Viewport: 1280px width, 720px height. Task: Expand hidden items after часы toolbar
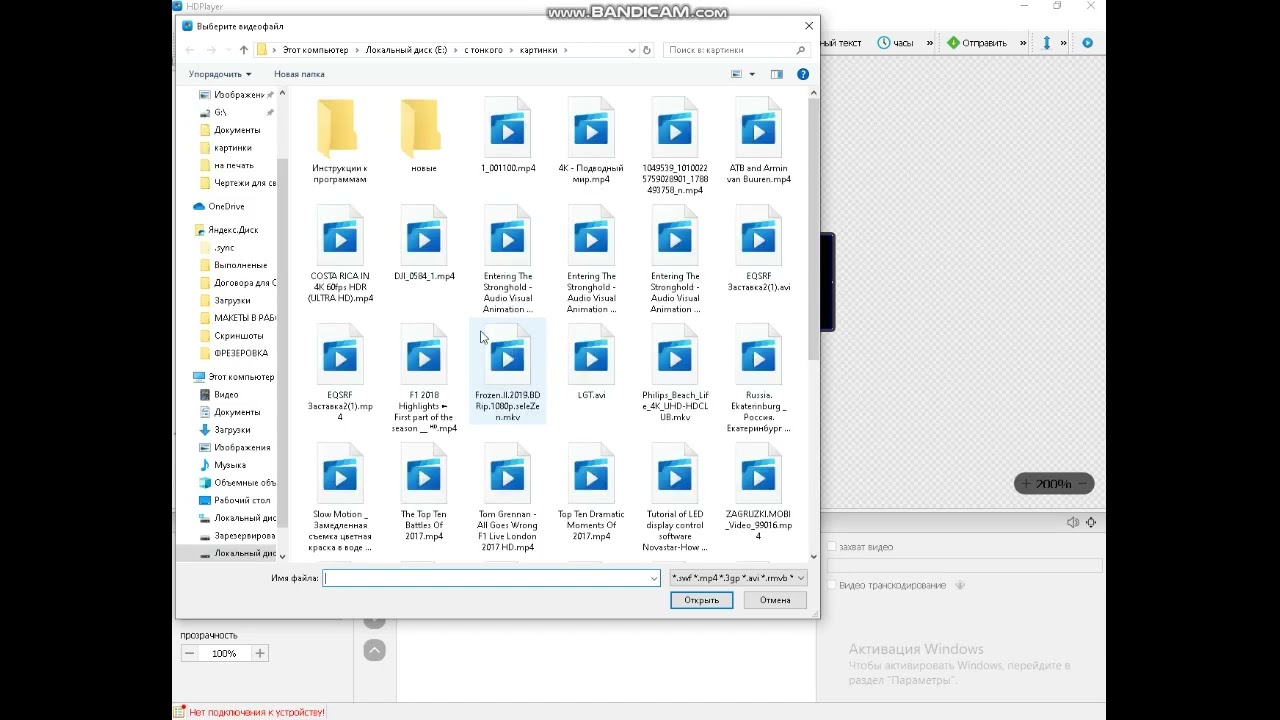coord(930,43)
